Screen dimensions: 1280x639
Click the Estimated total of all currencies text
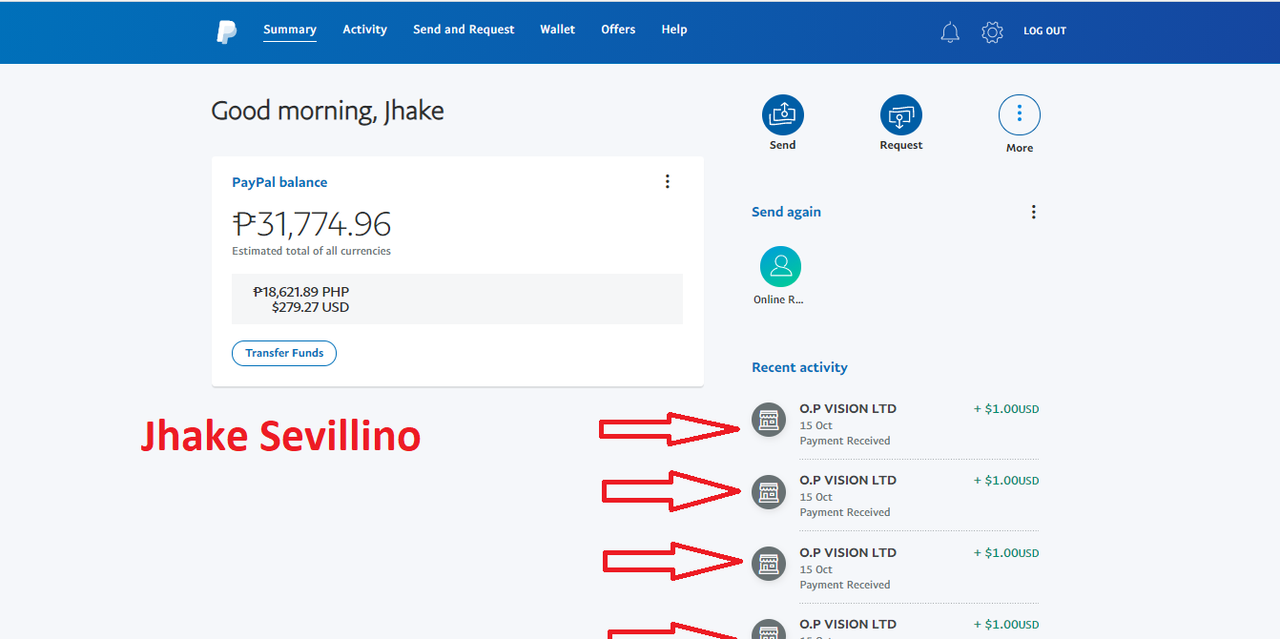point(311,251)
